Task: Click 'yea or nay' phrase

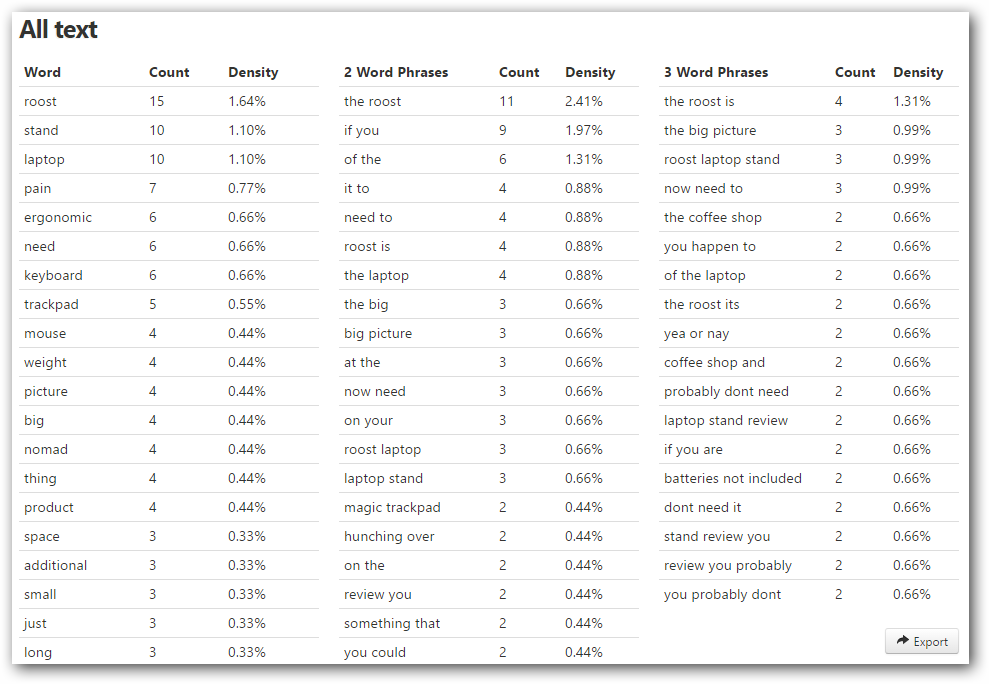Action: click(696, 334)
